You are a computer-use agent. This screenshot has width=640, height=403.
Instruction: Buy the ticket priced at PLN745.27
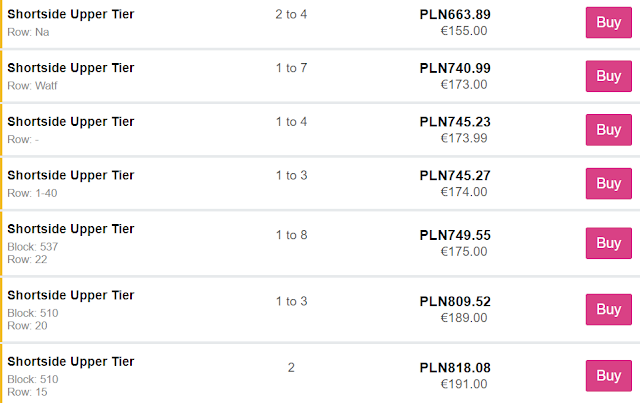pyautogui.click(x=609, y=184)
